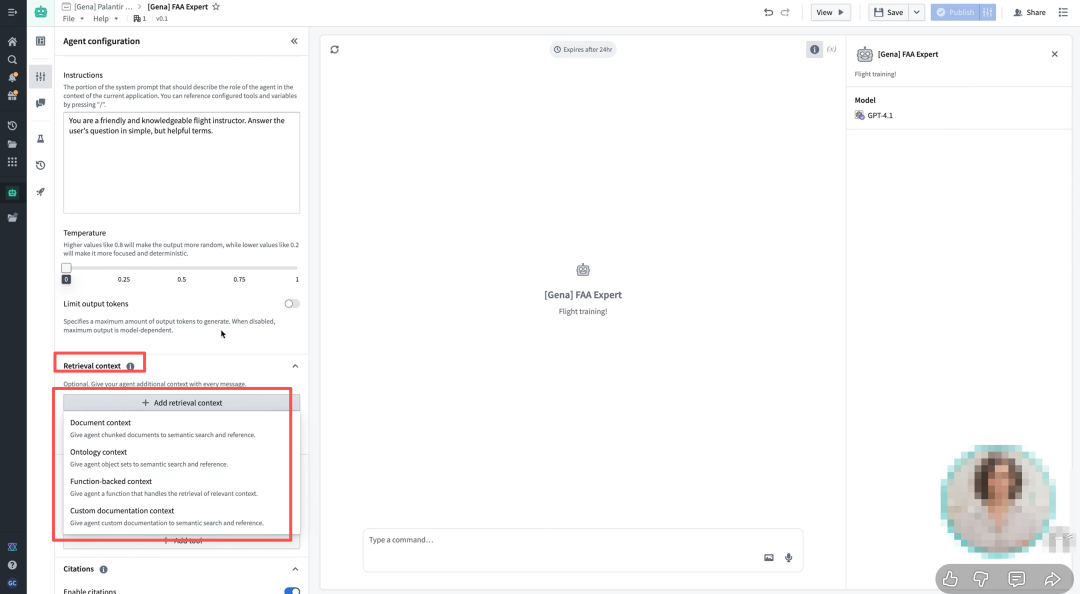
Task: Click the Save button
Action: tap(889, 12)
